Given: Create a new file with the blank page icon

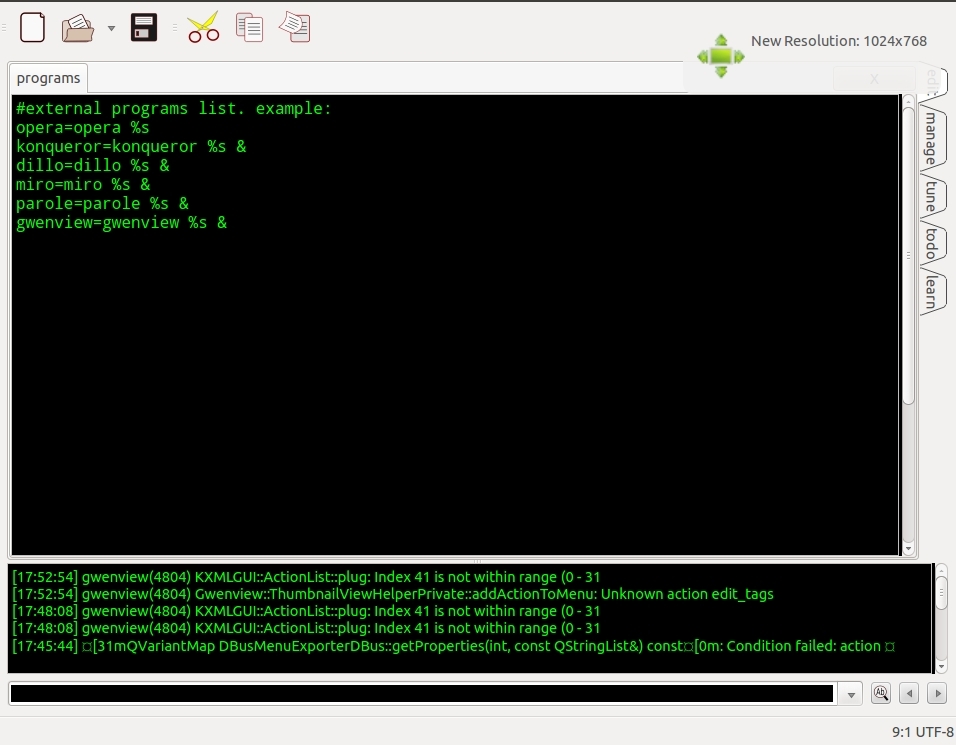Looking at the screenshot, I should click(32, 27).
